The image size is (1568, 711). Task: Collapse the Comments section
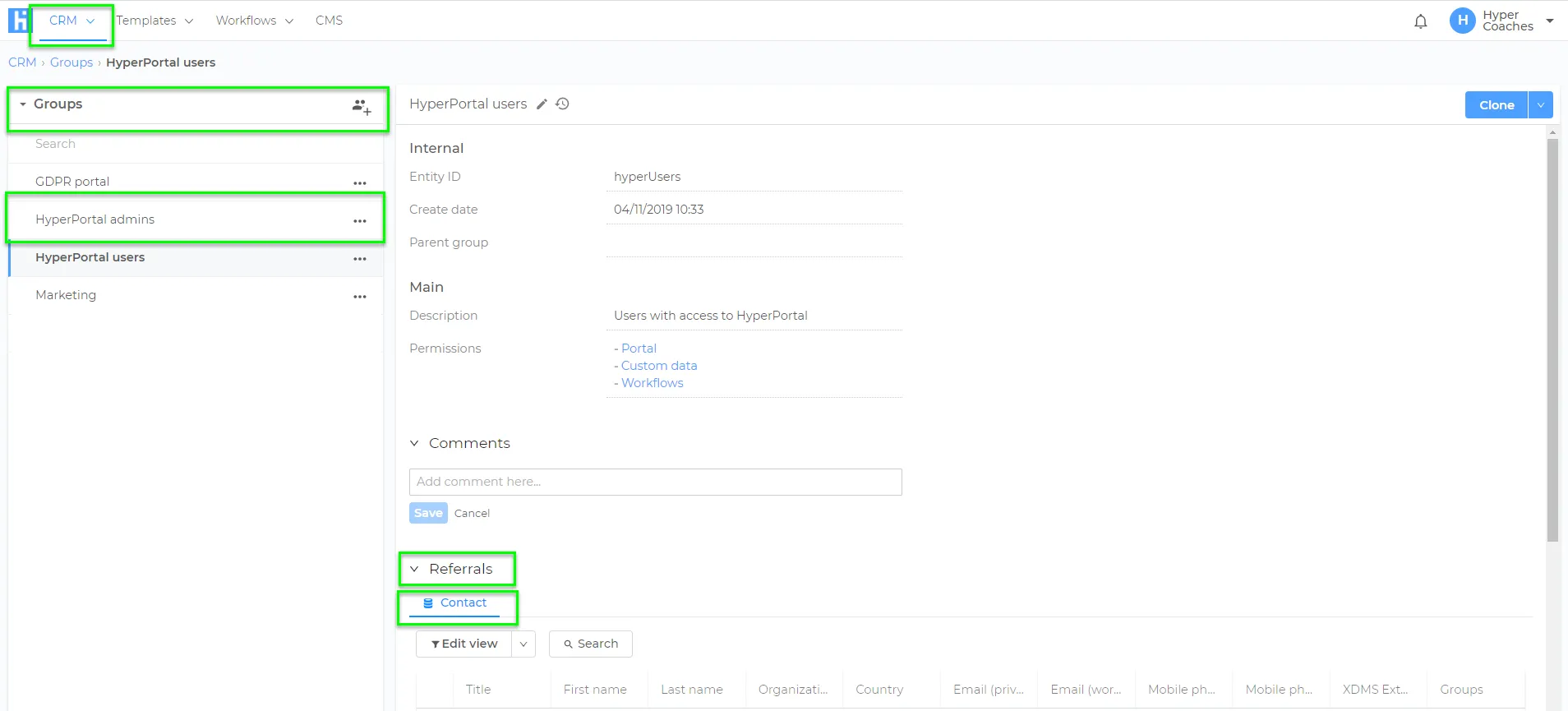click(x=414, y=444)
